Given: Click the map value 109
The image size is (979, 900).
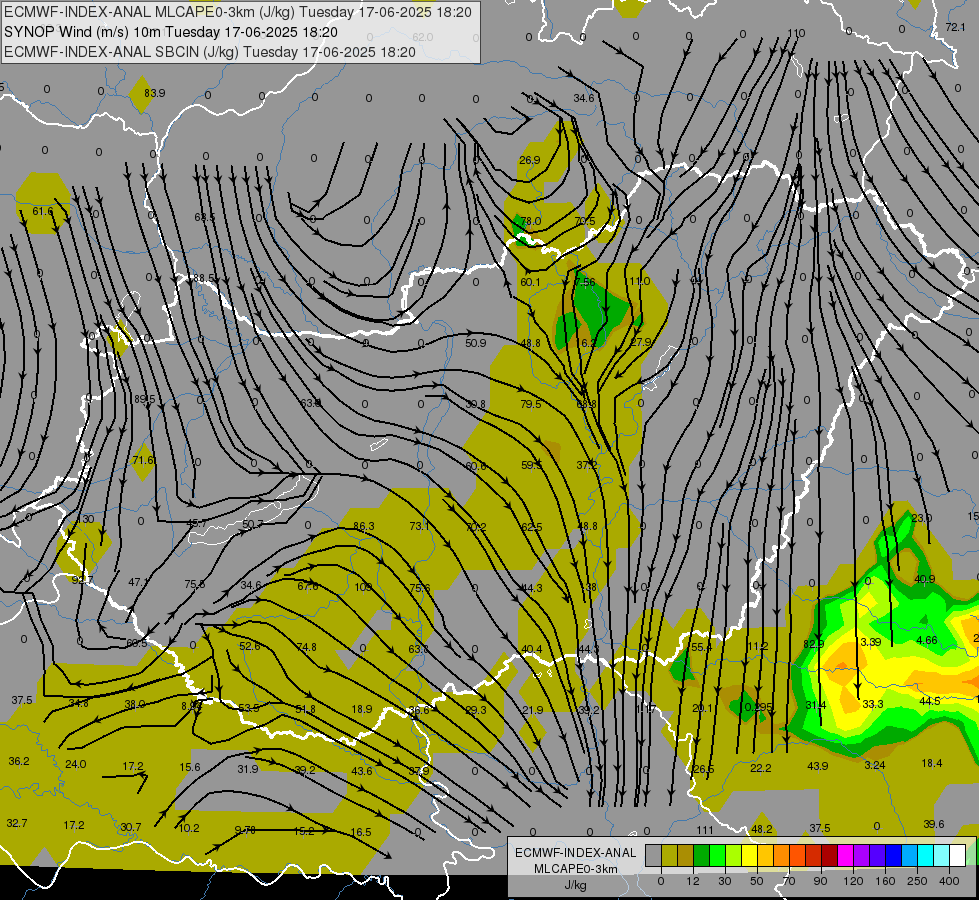Looking at the screenshot, I should coord(363,587).
